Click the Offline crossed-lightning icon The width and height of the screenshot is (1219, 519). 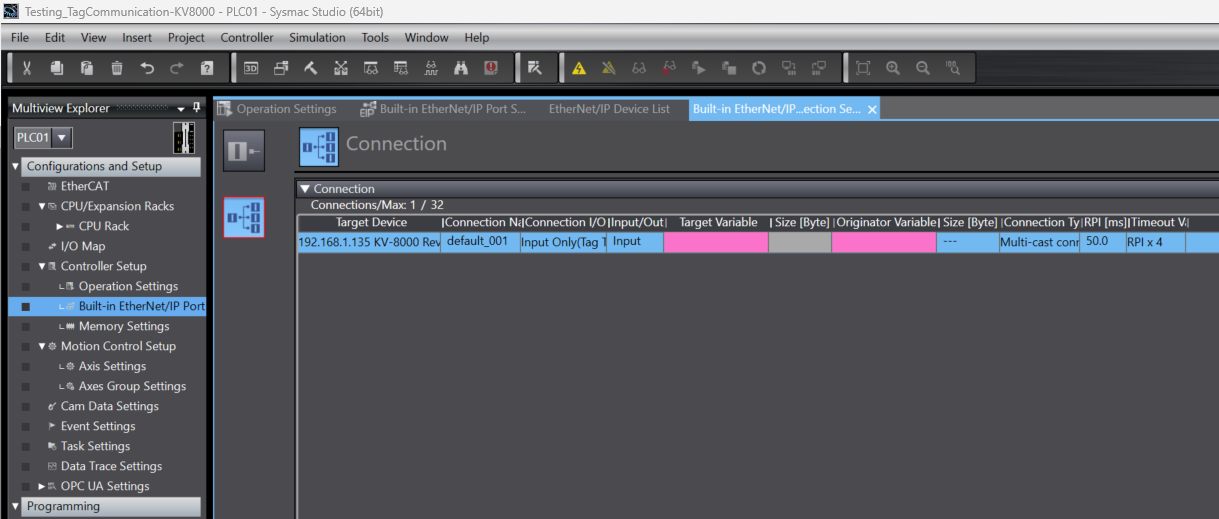[x=609, y=68]
